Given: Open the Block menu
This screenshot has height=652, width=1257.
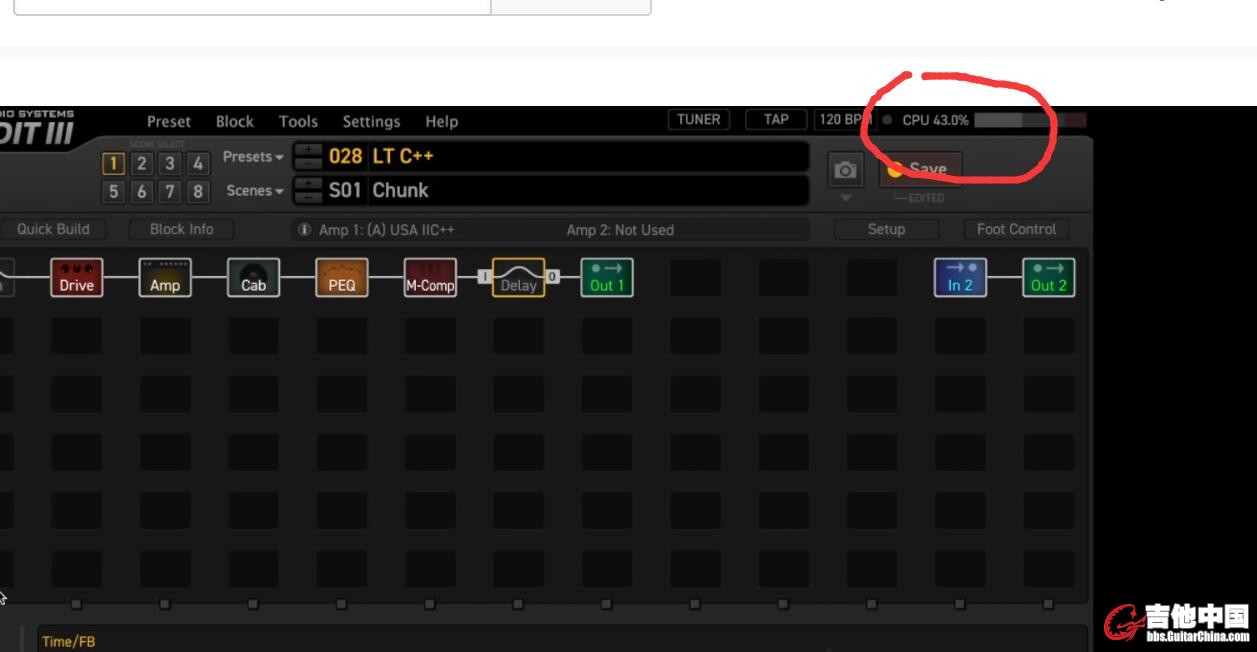Looking at the screenshot, I should (235, 122).
